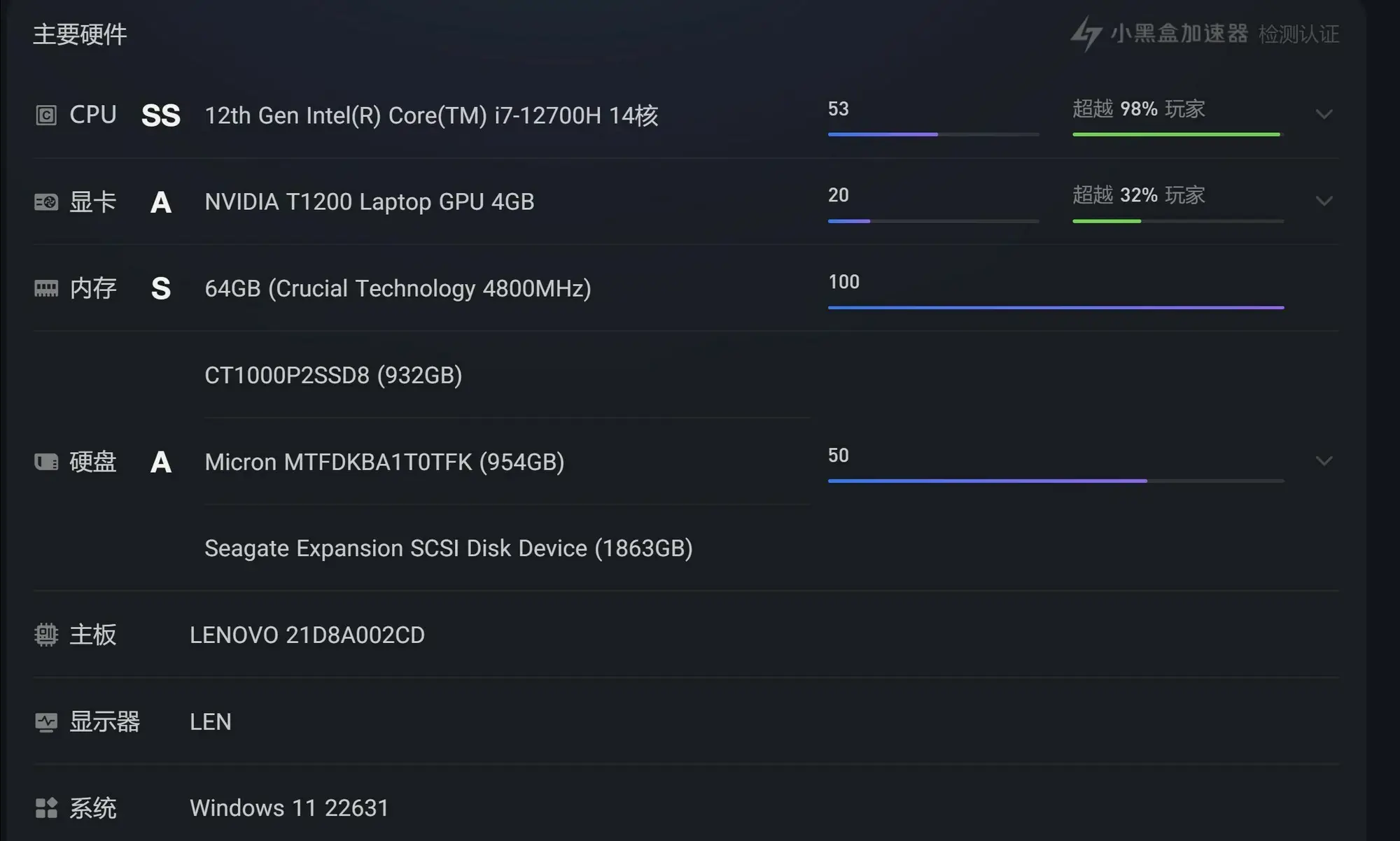
Task: Click the motherboard icon beside 主板
Action: [x=46, y=635]
